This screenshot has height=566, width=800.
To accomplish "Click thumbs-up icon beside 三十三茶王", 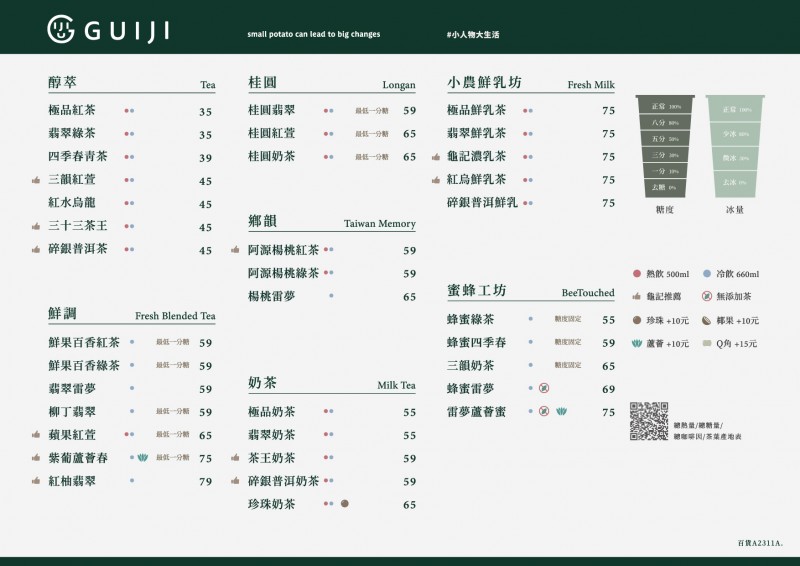I will click(36, 226).
